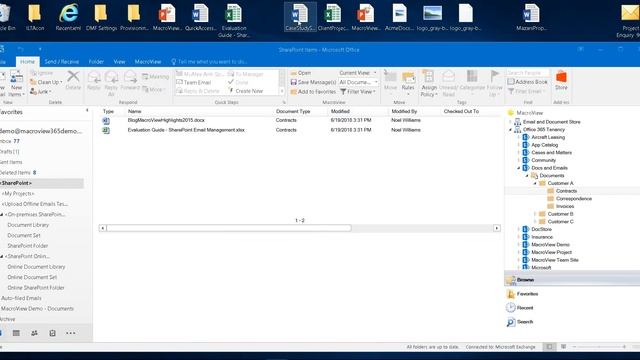
Task: Launch Internet Explorer Recenterni shortcut
Action: pyautogui.click(x=68, y=17)
